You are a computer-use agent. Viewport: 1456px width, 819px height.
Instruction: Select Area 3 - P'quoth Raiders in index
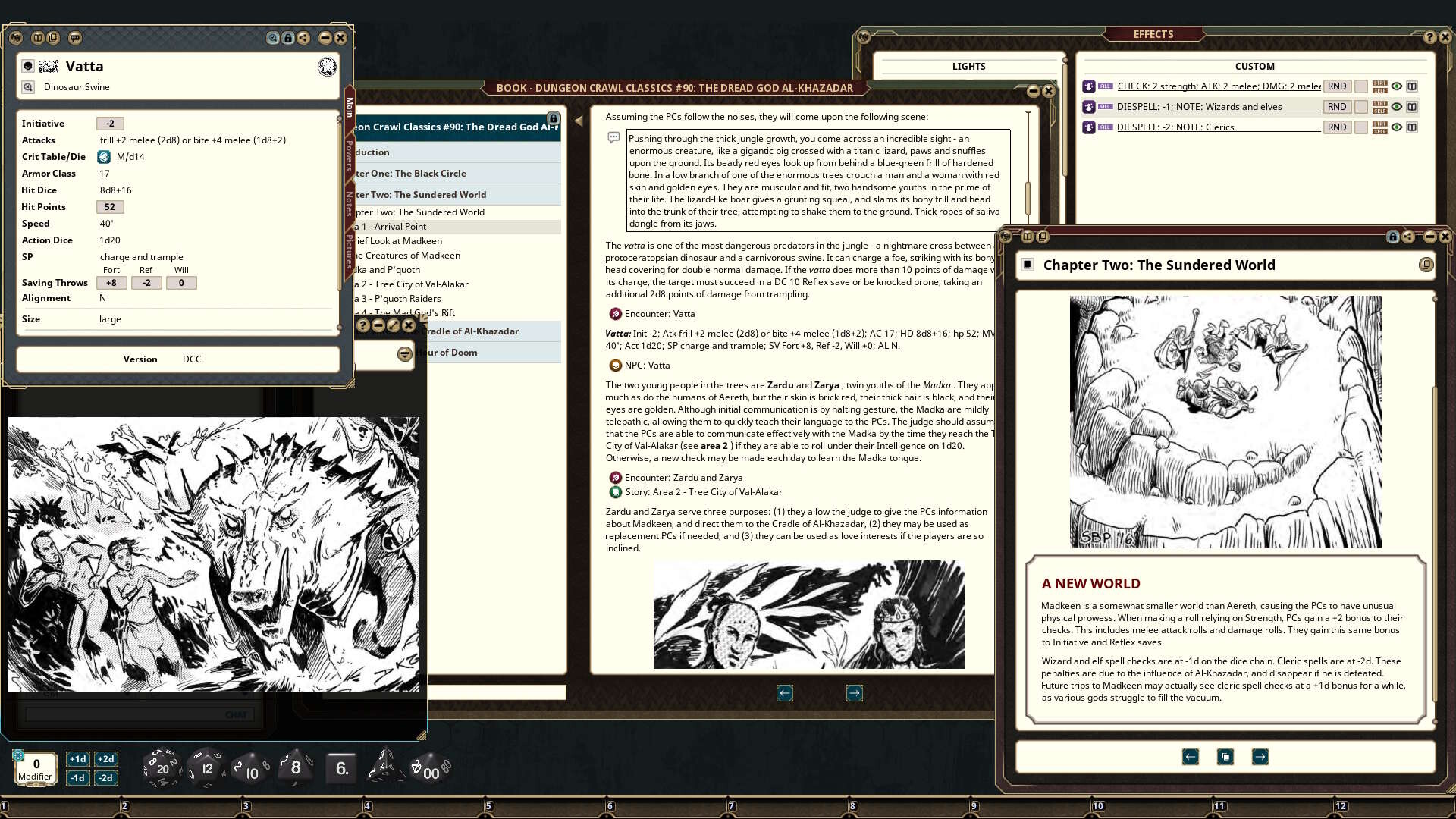[x=457, y=299]
